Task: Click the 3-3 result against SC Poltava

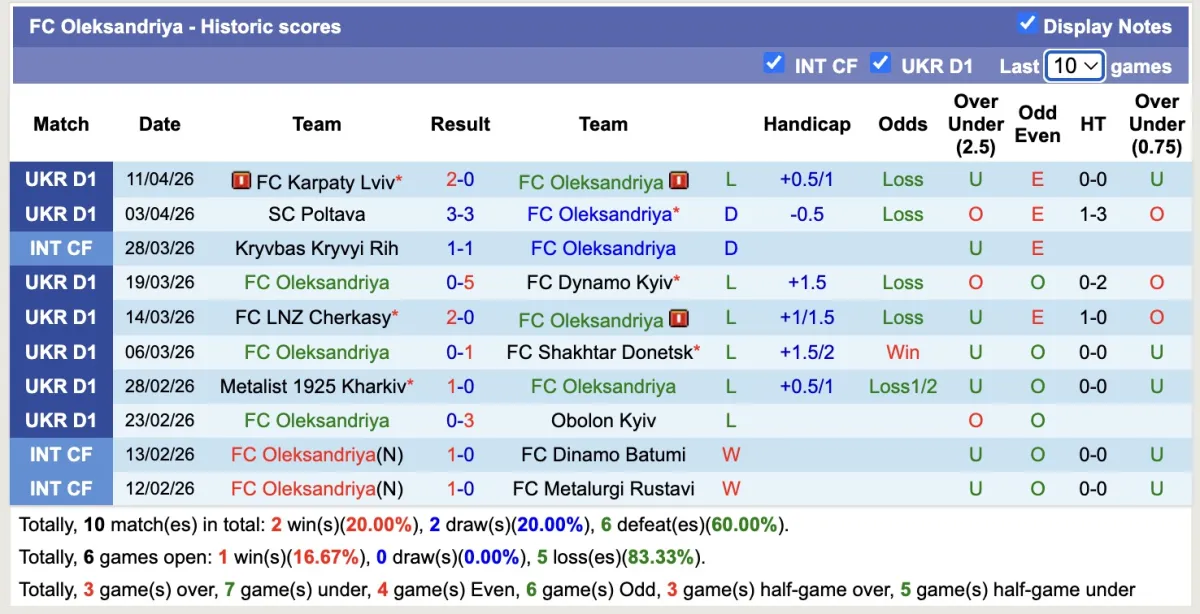Action: 460,215
